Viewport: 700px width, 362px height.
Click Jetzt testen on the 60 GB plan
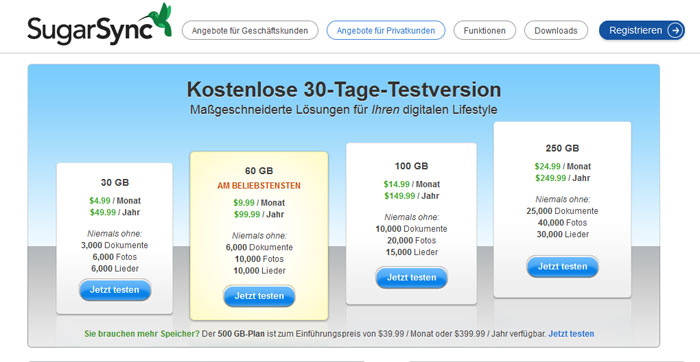[x=259, y=296]
